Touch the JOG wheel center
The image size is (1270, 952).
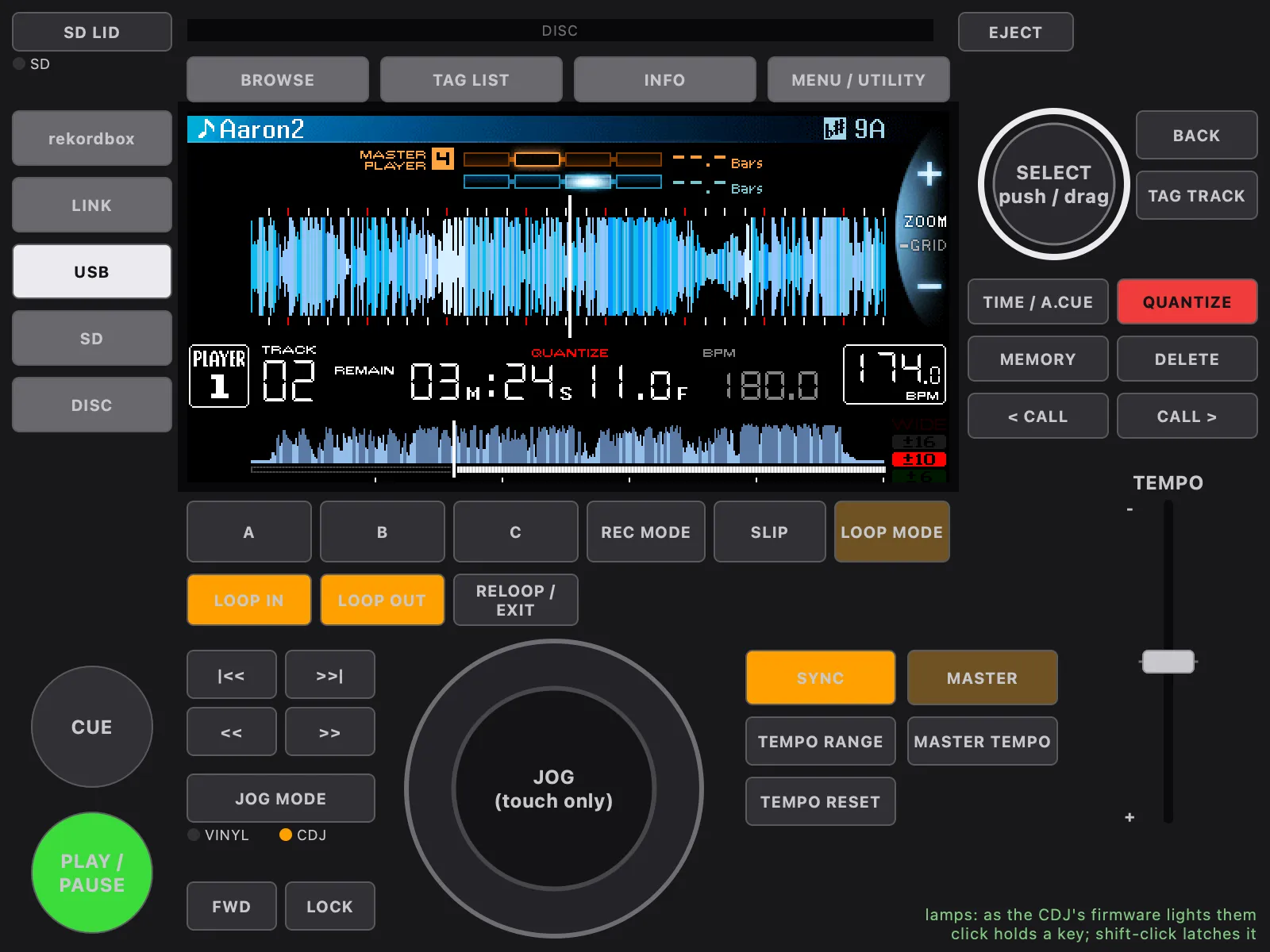[x=554, y=789]
